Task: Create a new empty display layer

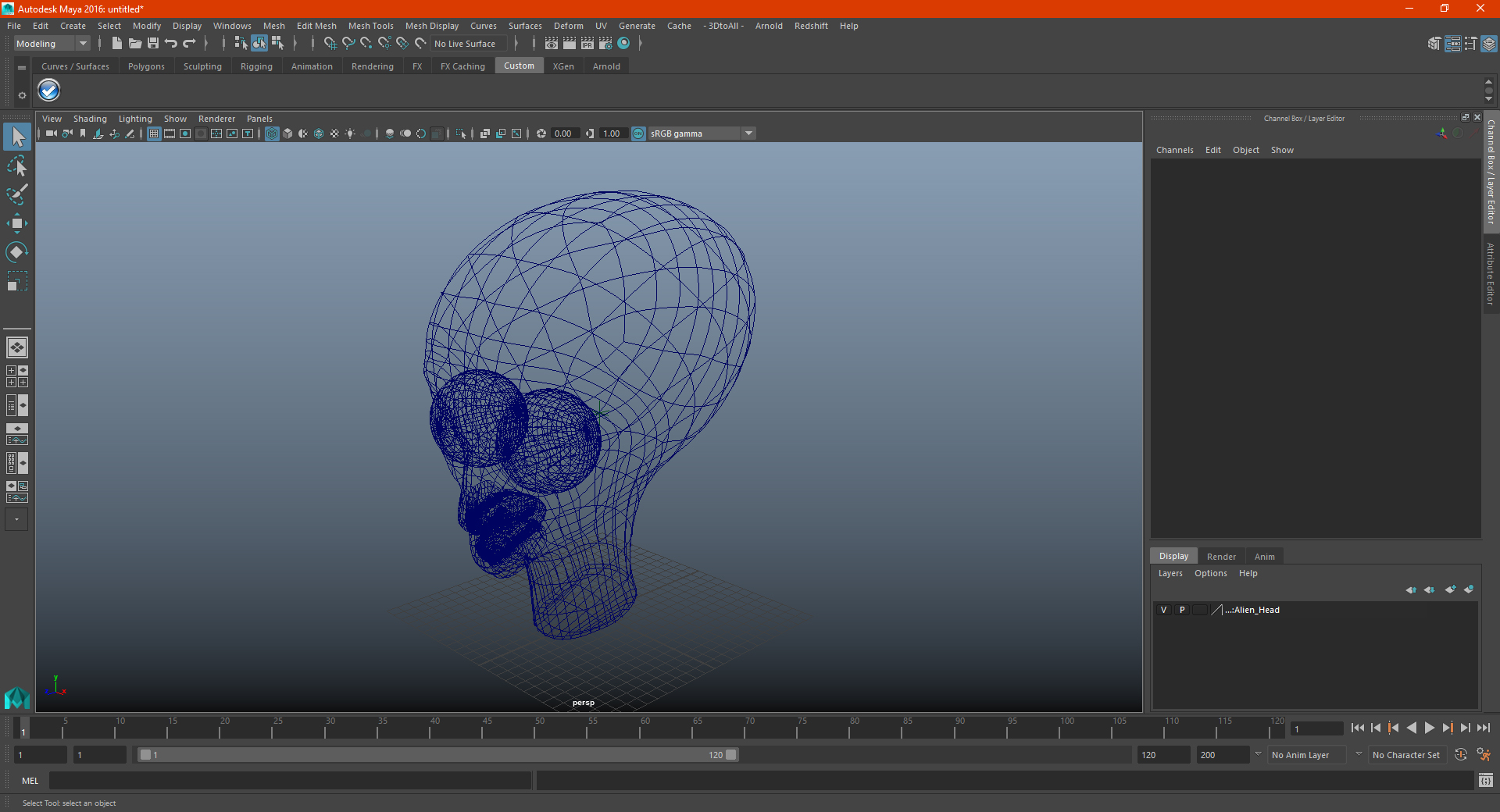Action: point(1450,589)
